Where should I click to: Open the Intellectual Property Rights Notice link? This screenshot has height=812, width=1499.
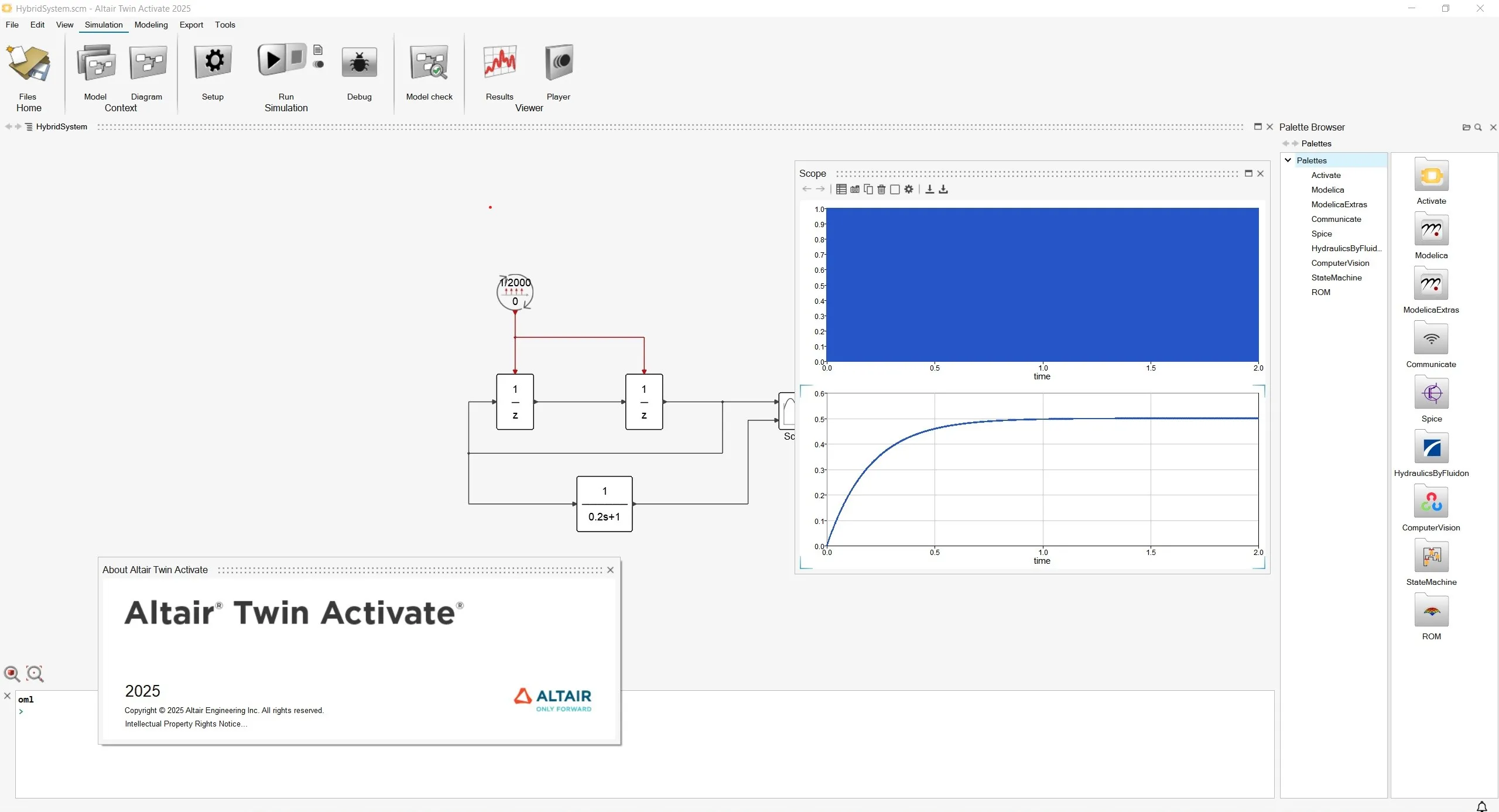pyautogui.click(x=186, y=724)
